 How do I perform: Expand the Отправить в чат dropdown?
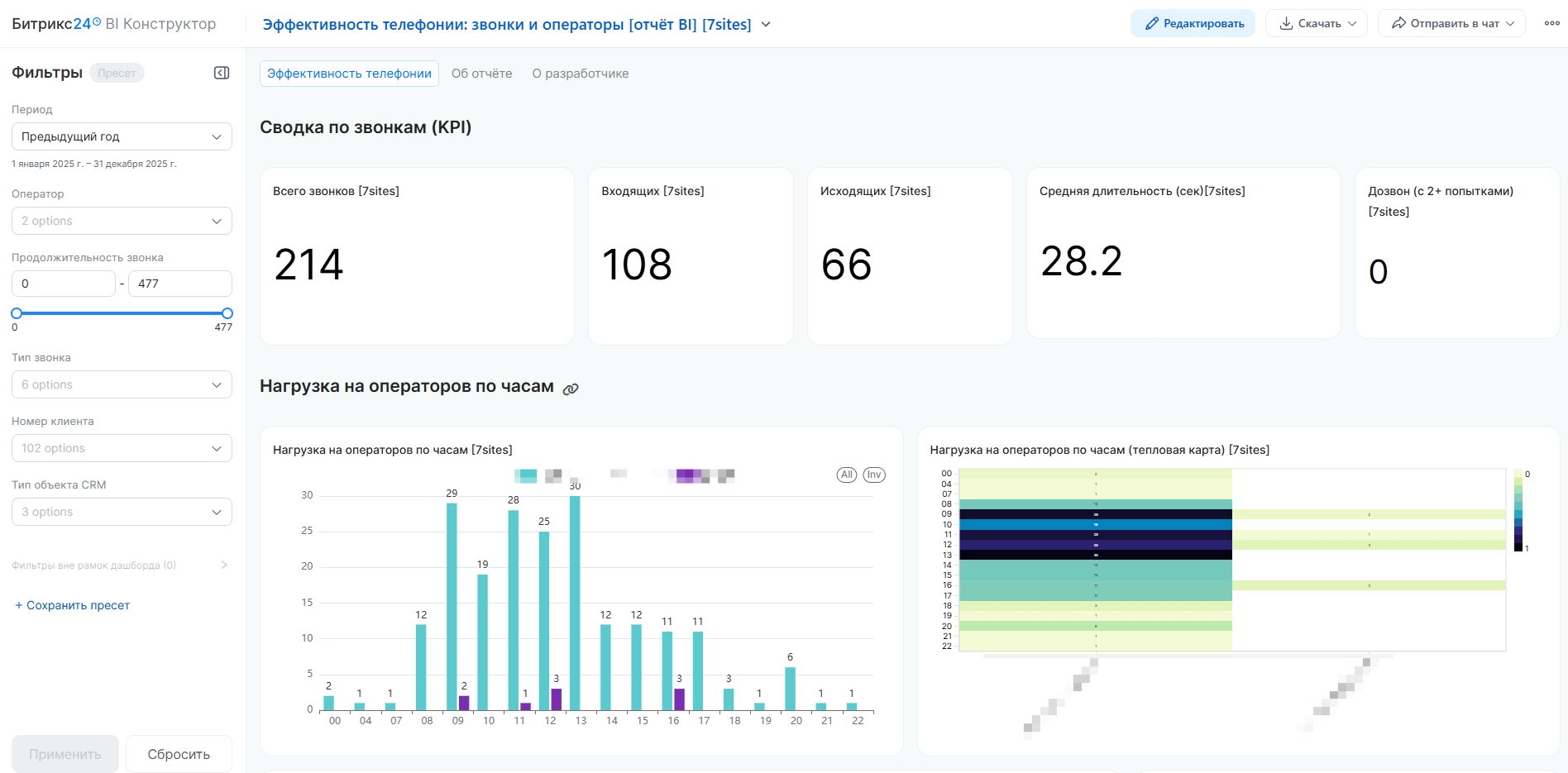1451,23
